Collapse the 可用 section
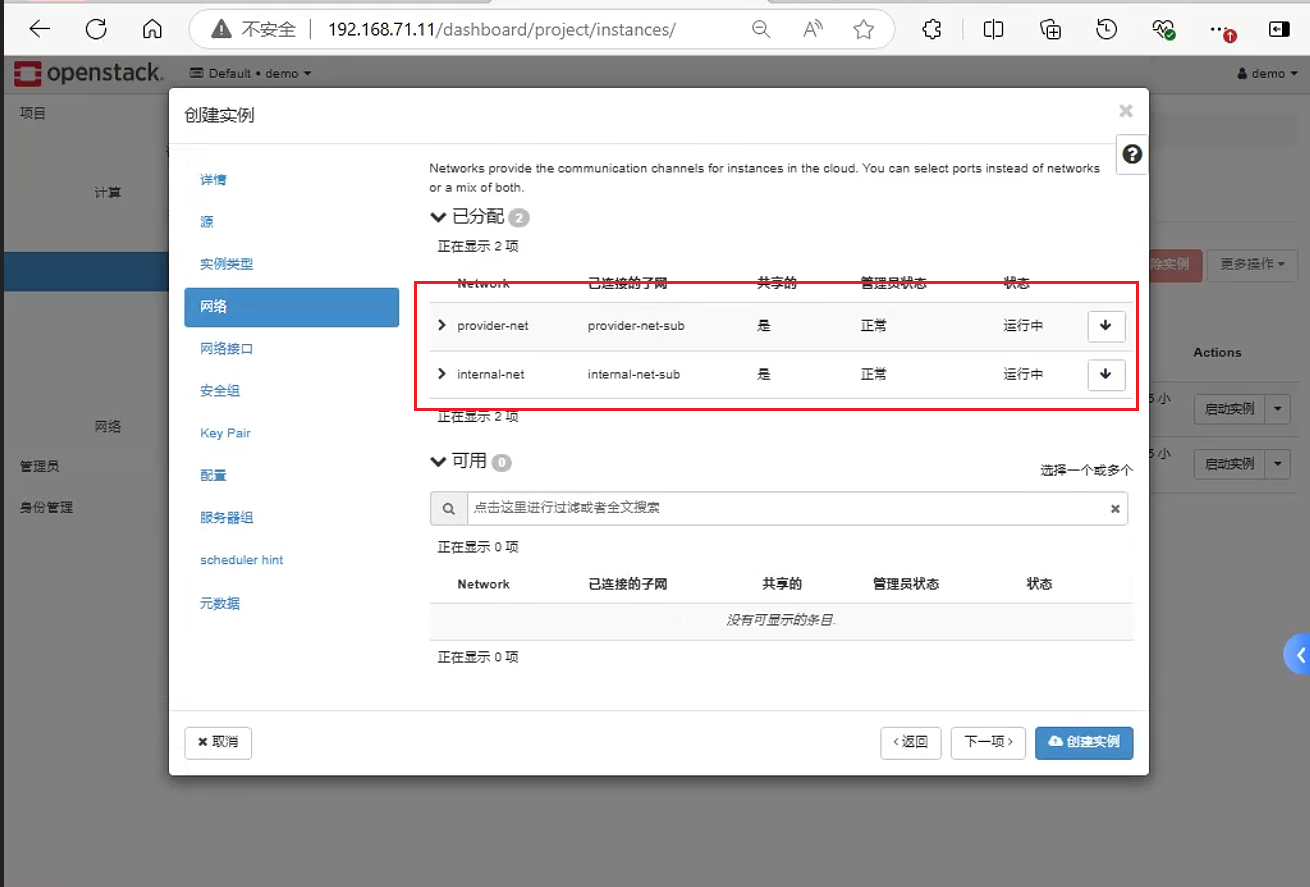The width and height of the screenshot is (1310, 887). 437,461
